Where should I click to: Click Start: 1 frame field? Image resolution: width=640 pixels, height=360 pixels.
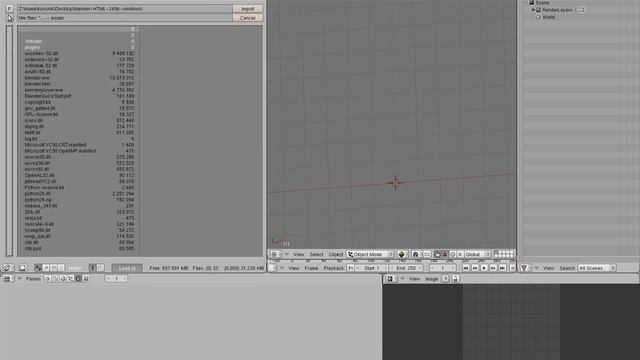tap(372, 268)
